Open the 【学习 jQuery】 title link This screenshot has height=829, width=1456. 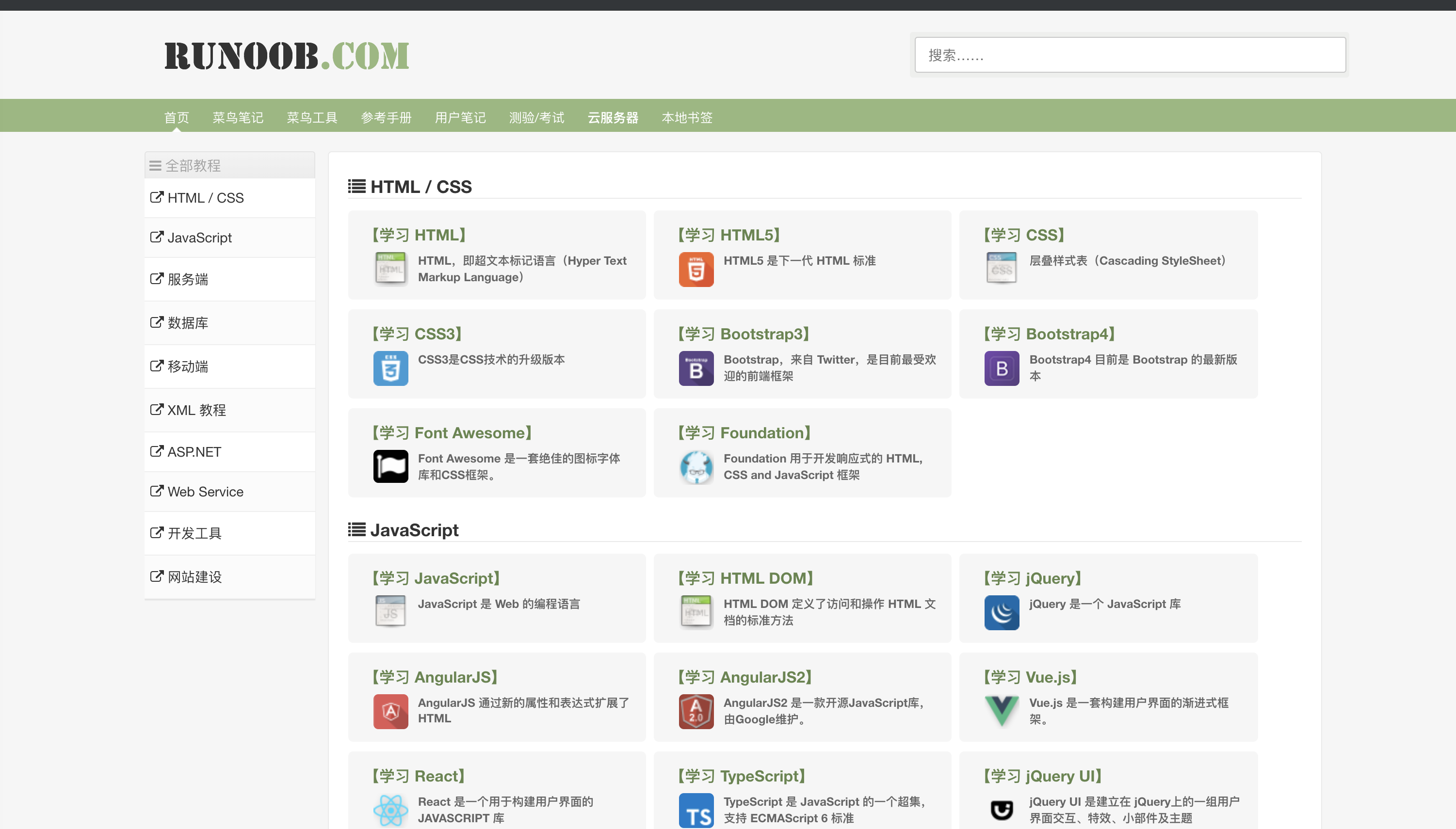(x=1033, y=578)
